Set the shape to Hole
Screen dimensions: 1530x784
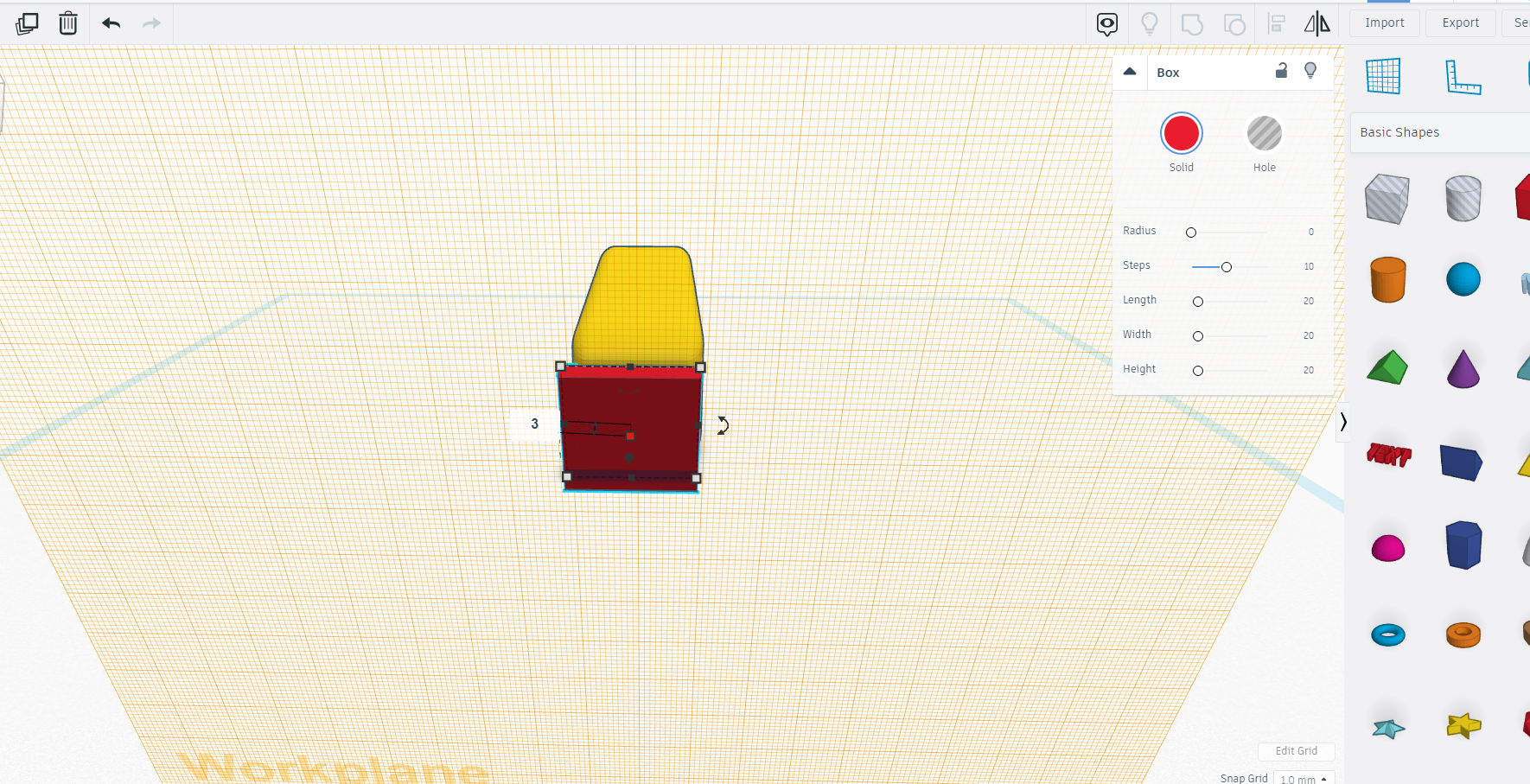tap(1265, 134)
